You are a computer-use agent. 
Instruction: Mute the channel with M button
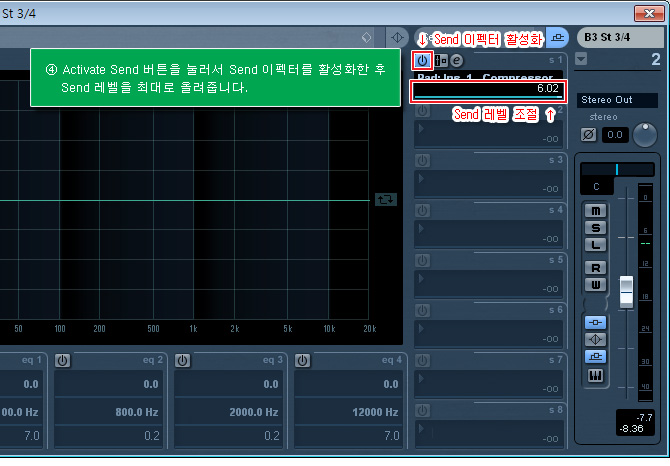click(596, 211)
